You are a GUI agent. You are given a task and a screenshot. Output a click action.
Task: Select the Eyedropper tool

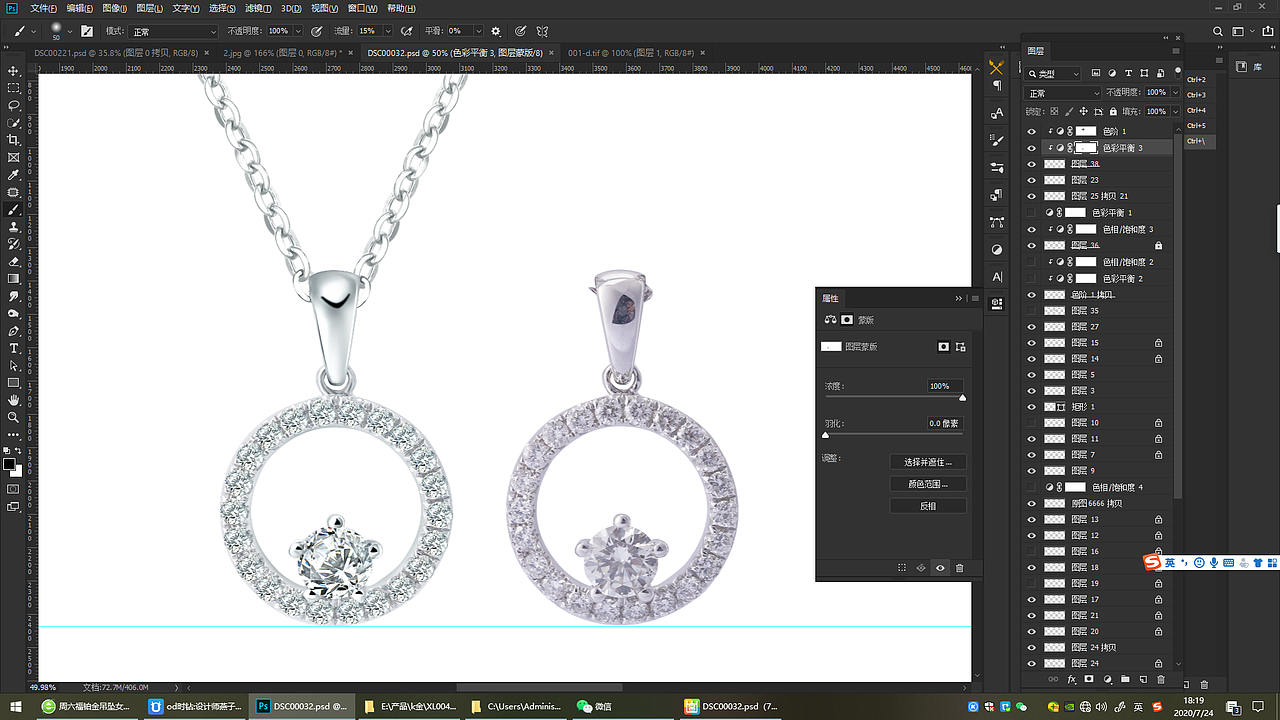pos(14,175)
